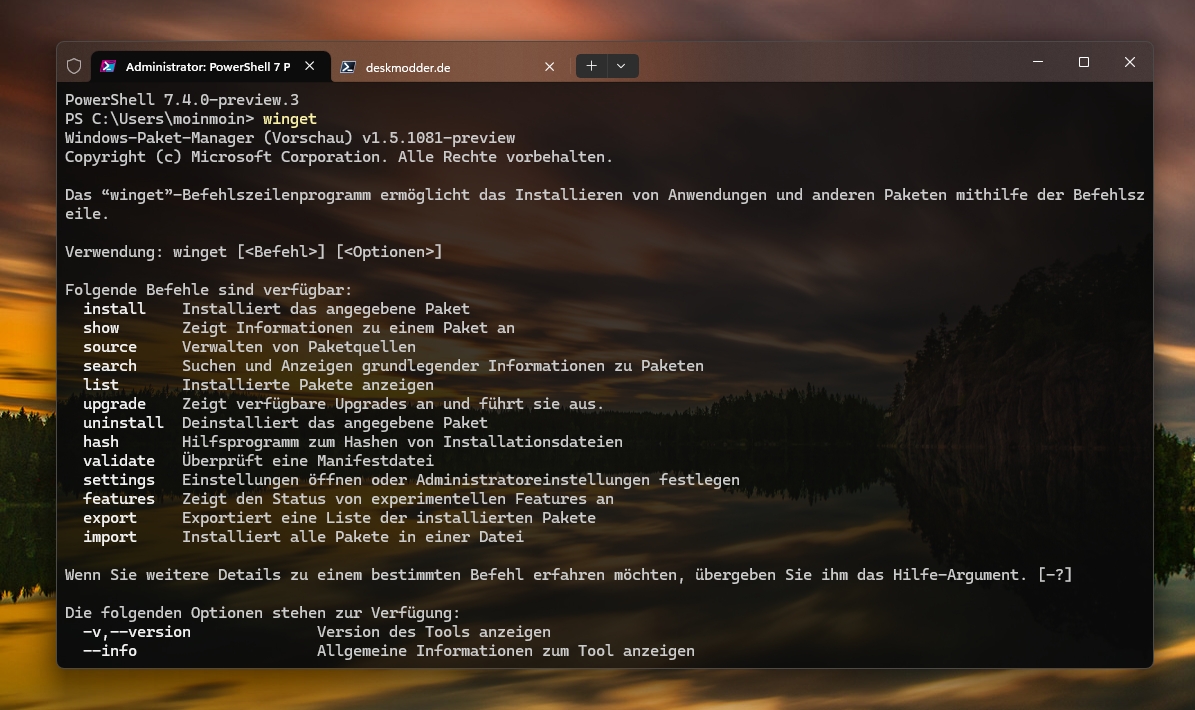This screenshot has height=710, width=1195.
Task: Click 'Installiert das angegebene Paket' description
Action: click(326, 309)
